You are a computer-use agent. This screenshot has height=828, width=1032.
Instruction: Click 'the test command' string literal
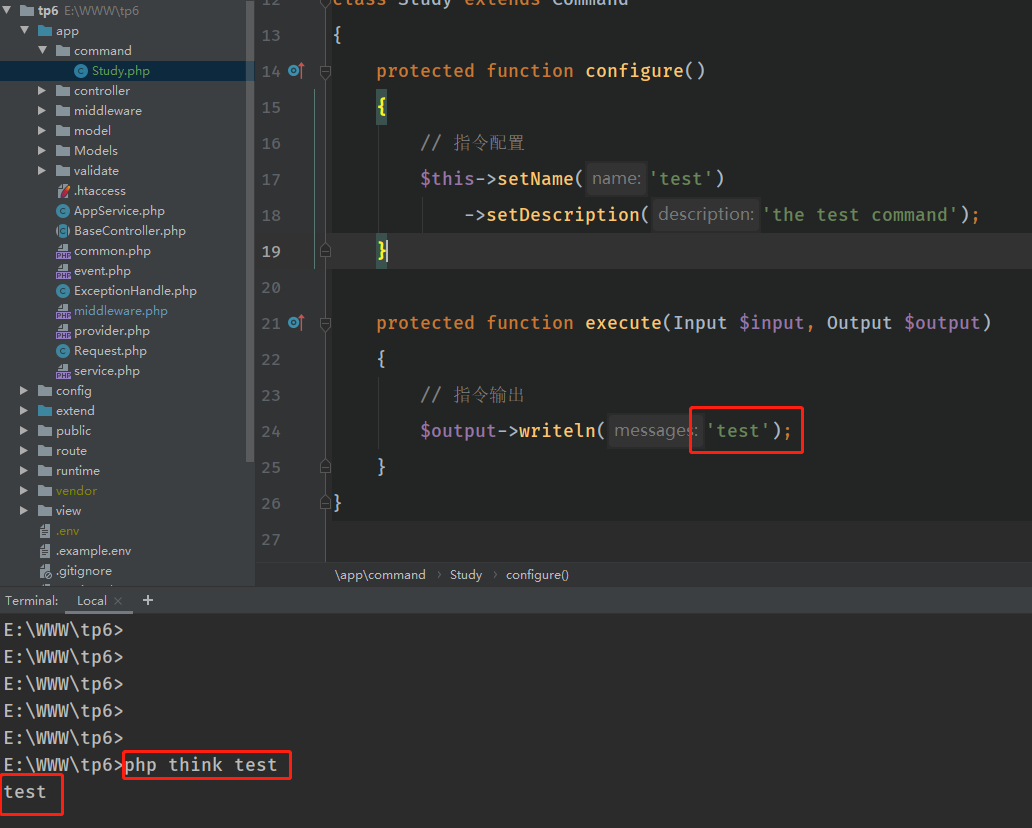[860, 215]
